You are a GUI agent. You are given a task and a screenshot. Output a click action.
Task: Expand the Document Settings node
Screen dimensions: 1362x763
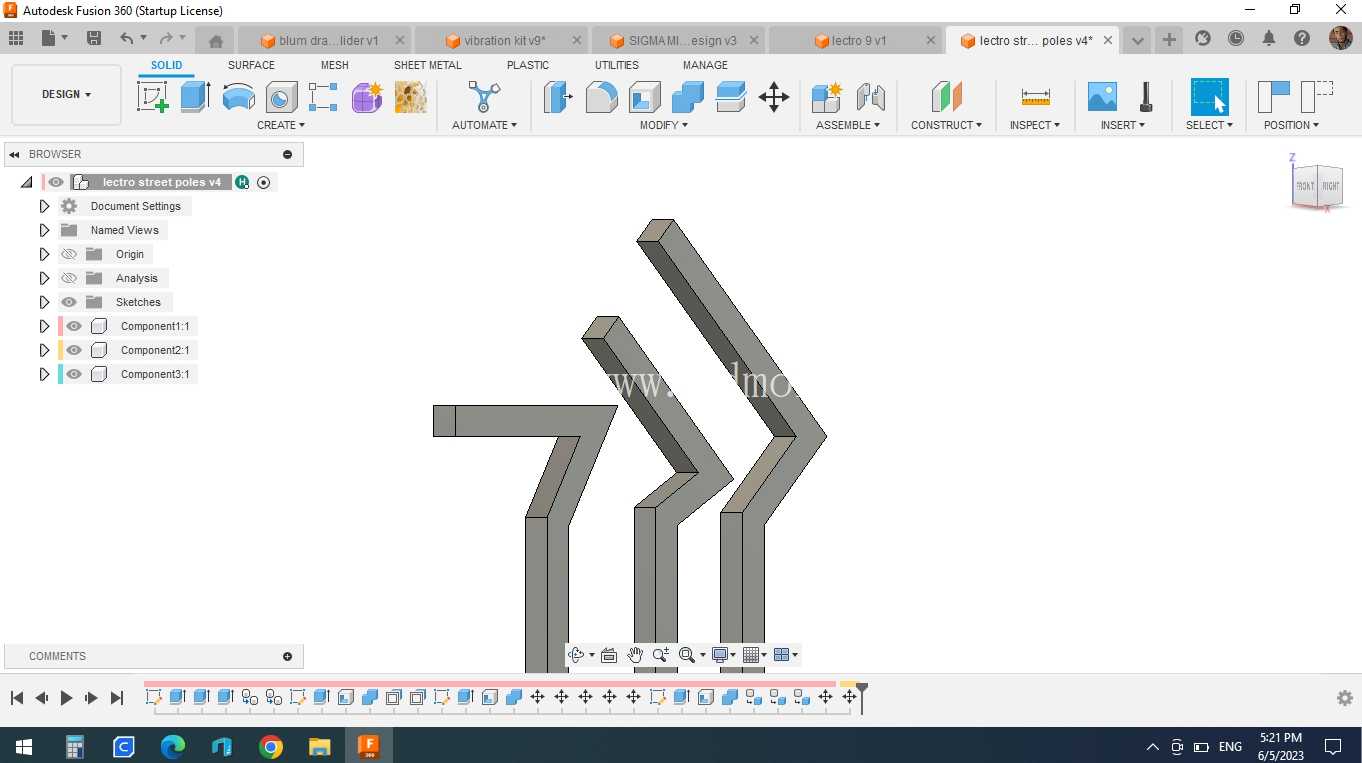point(44,206)
